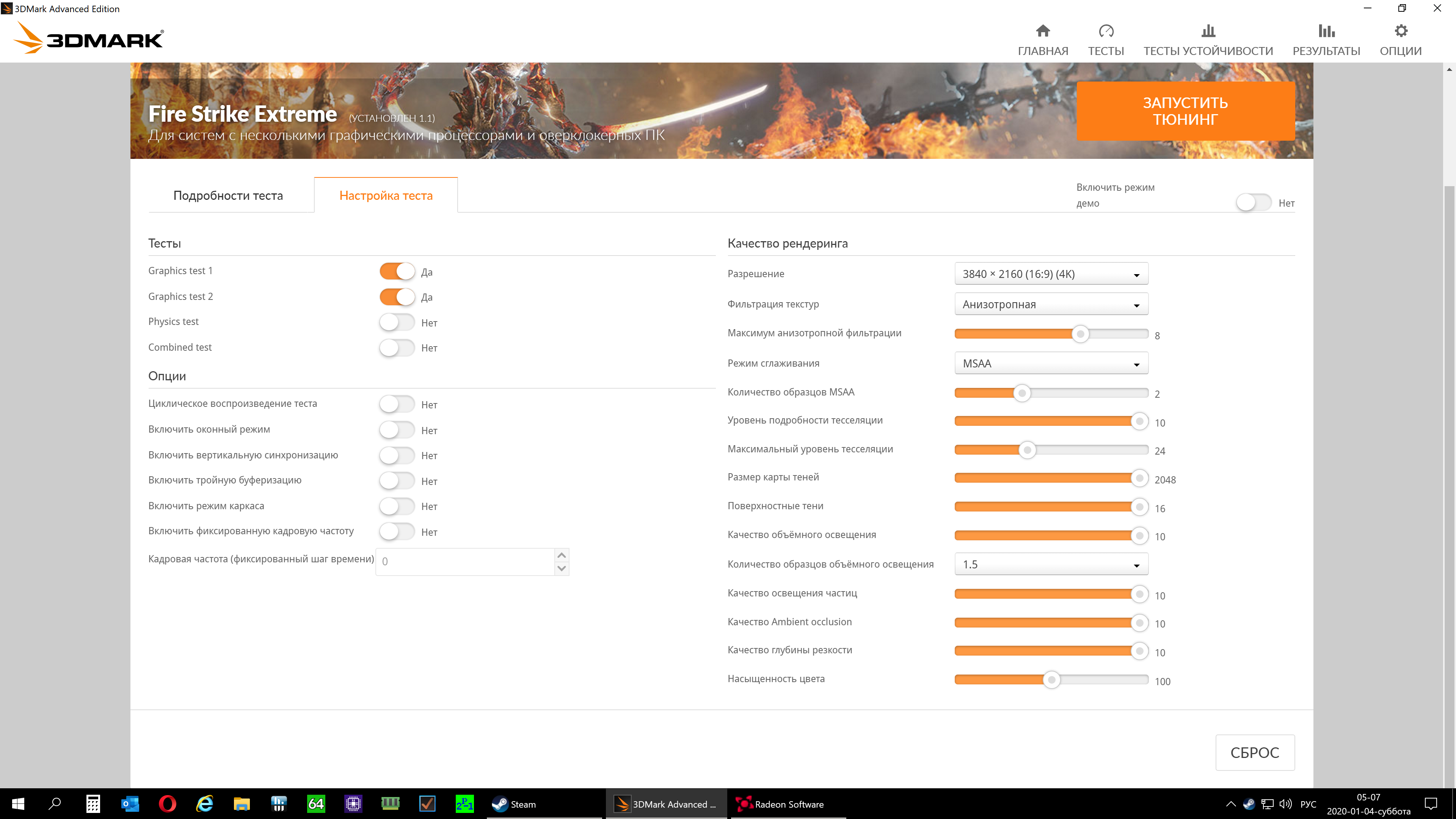Switch to Radeon Software in taskbar
The image size is (1456, 819).
point(789,804)
